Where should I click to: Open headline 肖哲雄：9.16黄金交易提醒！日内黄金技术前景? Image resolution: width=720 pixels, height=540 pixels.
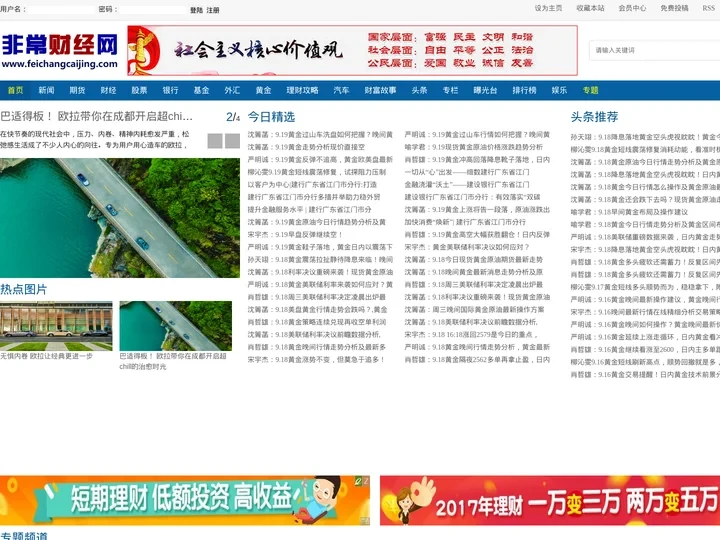point(645,375)
